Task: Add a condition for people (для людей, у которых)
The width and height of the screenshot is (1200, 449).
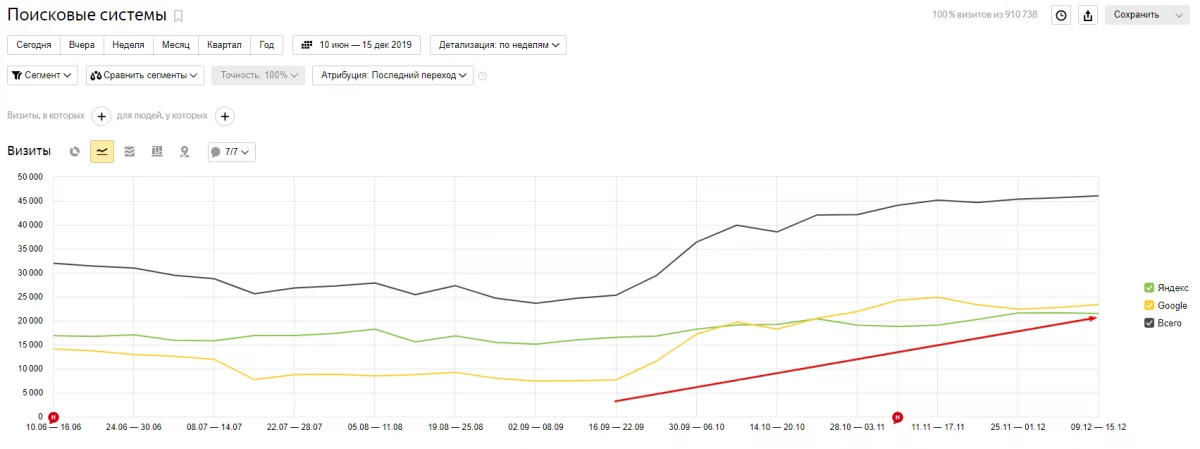Action: [x=226, y=116]
